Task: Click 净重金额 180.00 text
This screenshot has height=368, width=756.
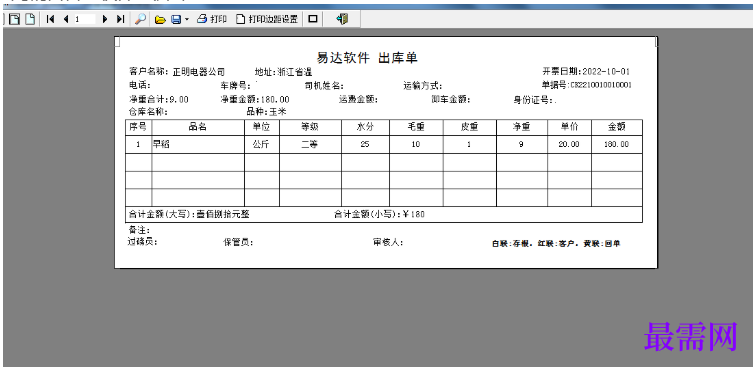Action: click(255, 100)
